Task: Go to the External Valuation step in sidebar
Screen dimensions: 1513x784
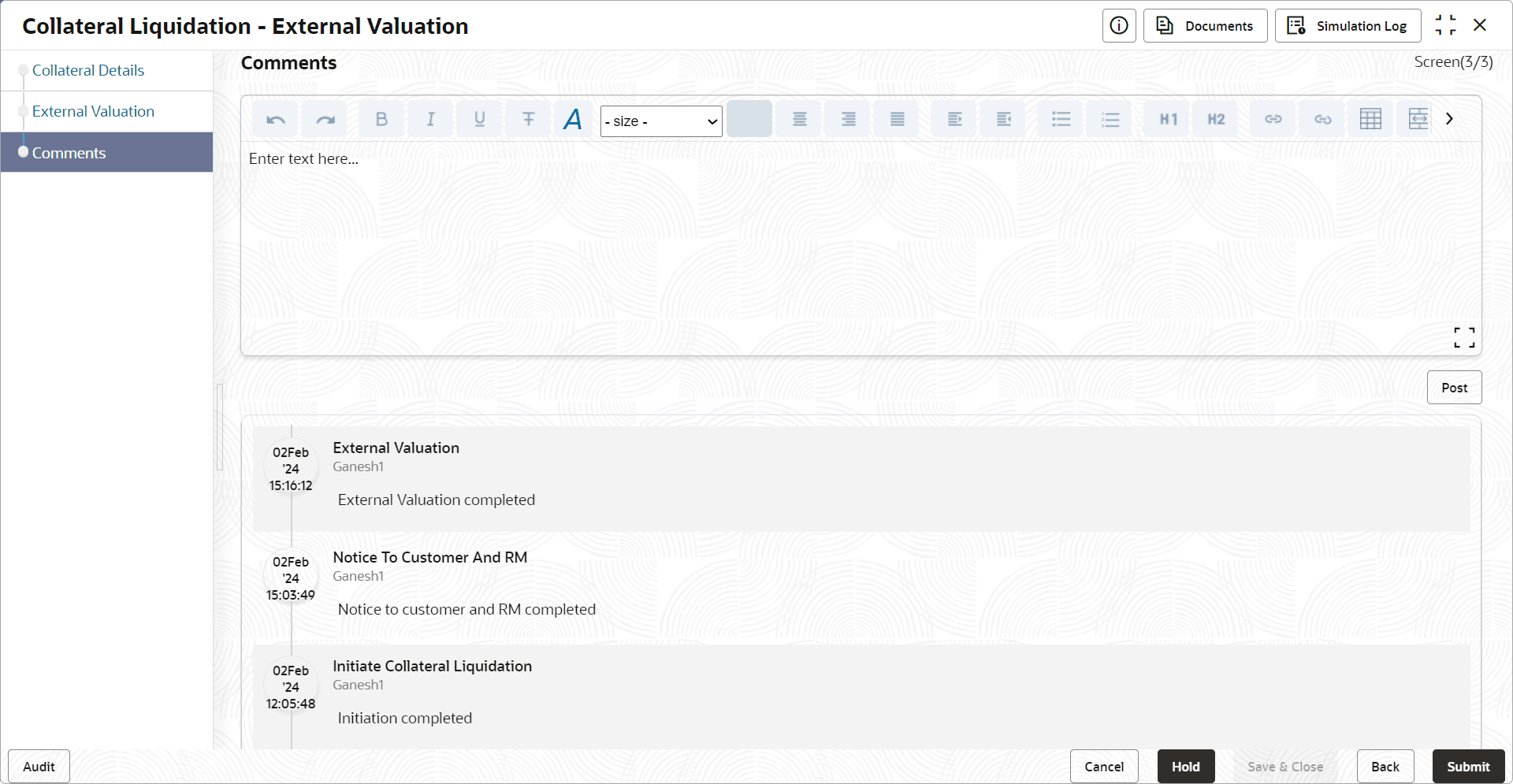Action: (x=93, y=111)
